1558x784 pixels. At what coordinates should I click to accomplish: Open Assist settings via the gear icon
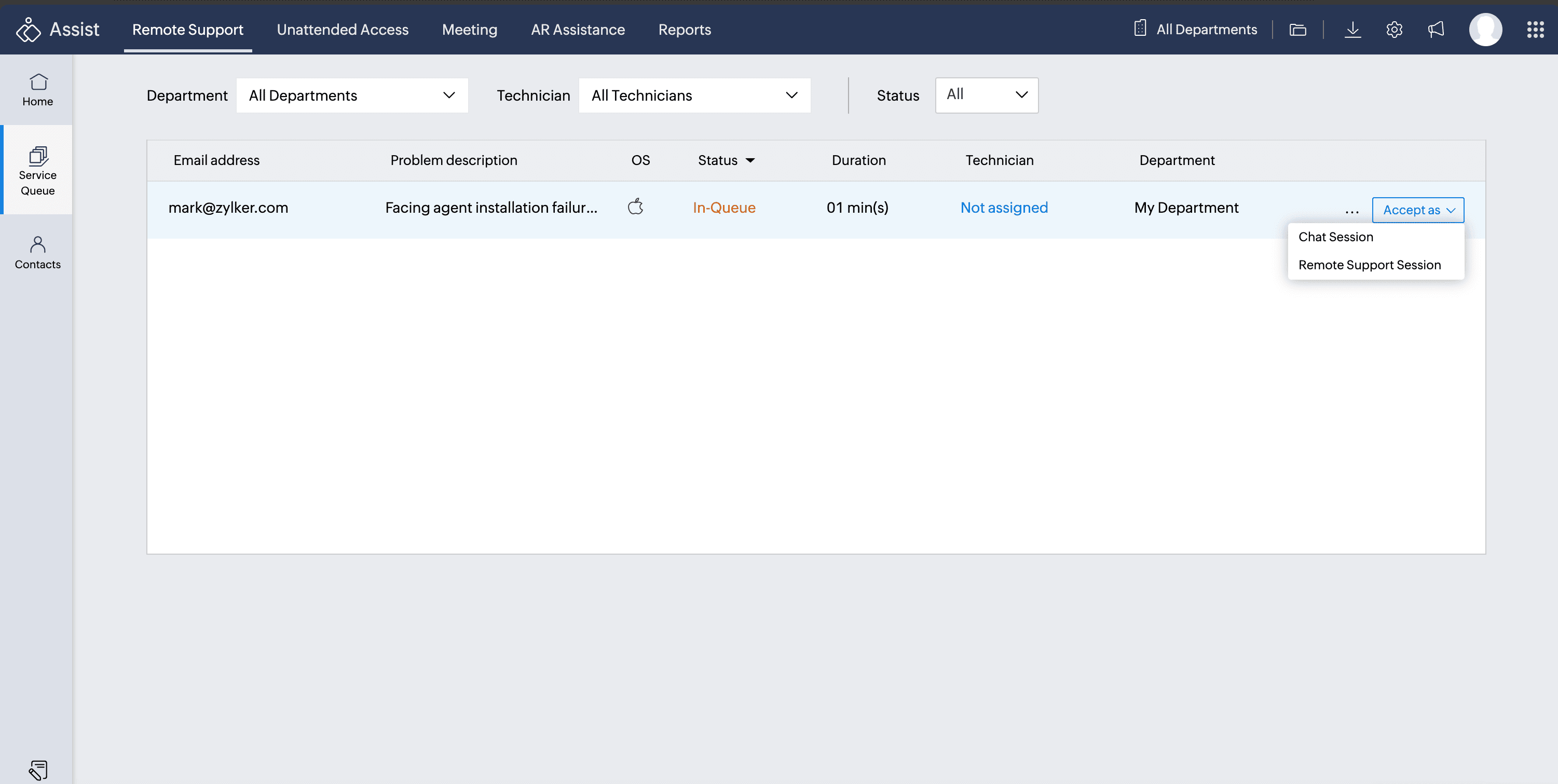(1394, 29)
